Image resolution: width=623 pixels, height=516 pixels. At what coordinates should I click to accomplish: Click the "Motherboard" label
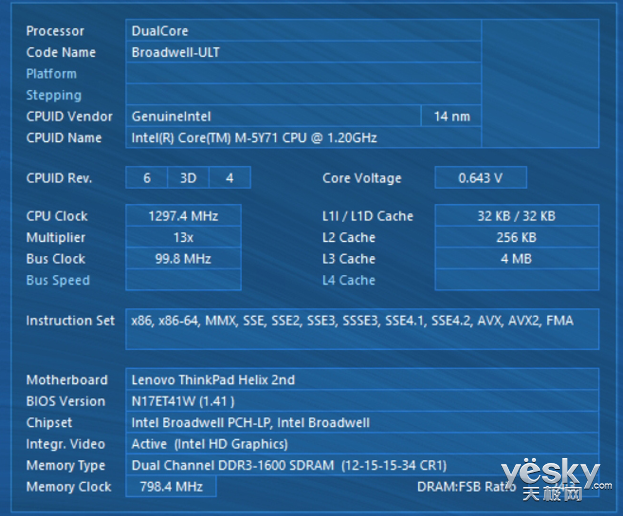67,380
